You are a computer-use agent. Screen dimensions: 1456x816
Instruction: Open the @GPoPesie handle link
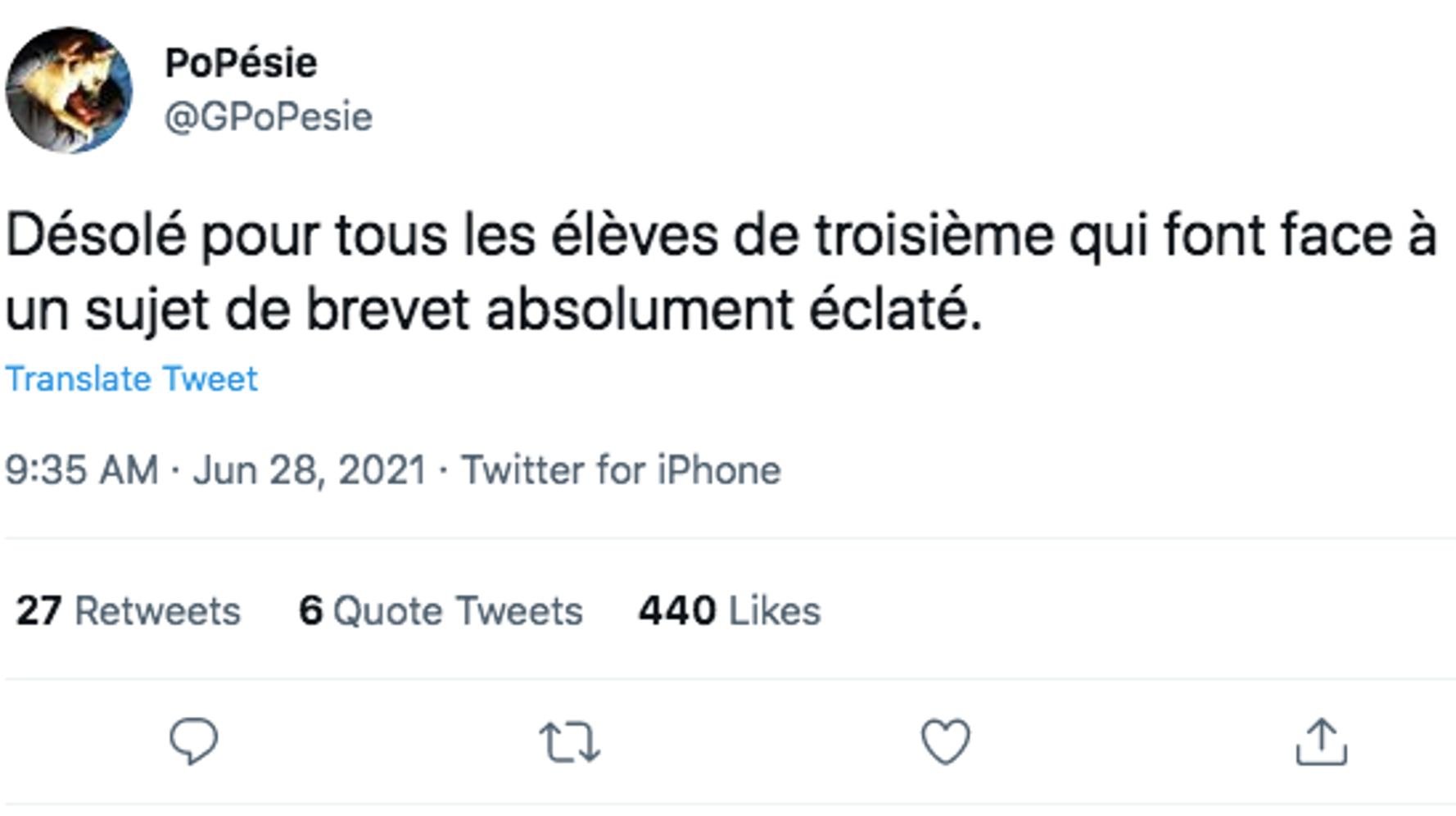pyautogui.click(x=269, y=117)
